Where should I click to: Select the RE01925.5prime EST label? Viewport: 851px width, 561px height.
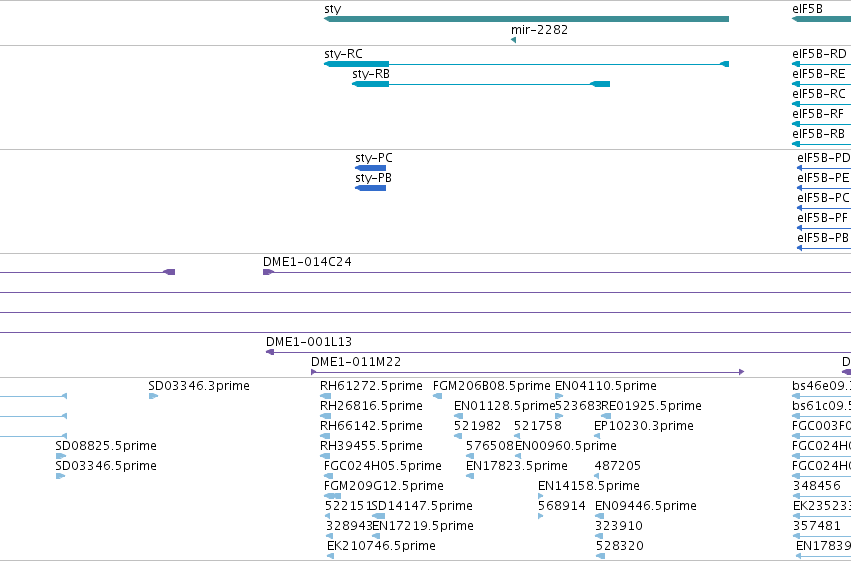click(651, 406)
